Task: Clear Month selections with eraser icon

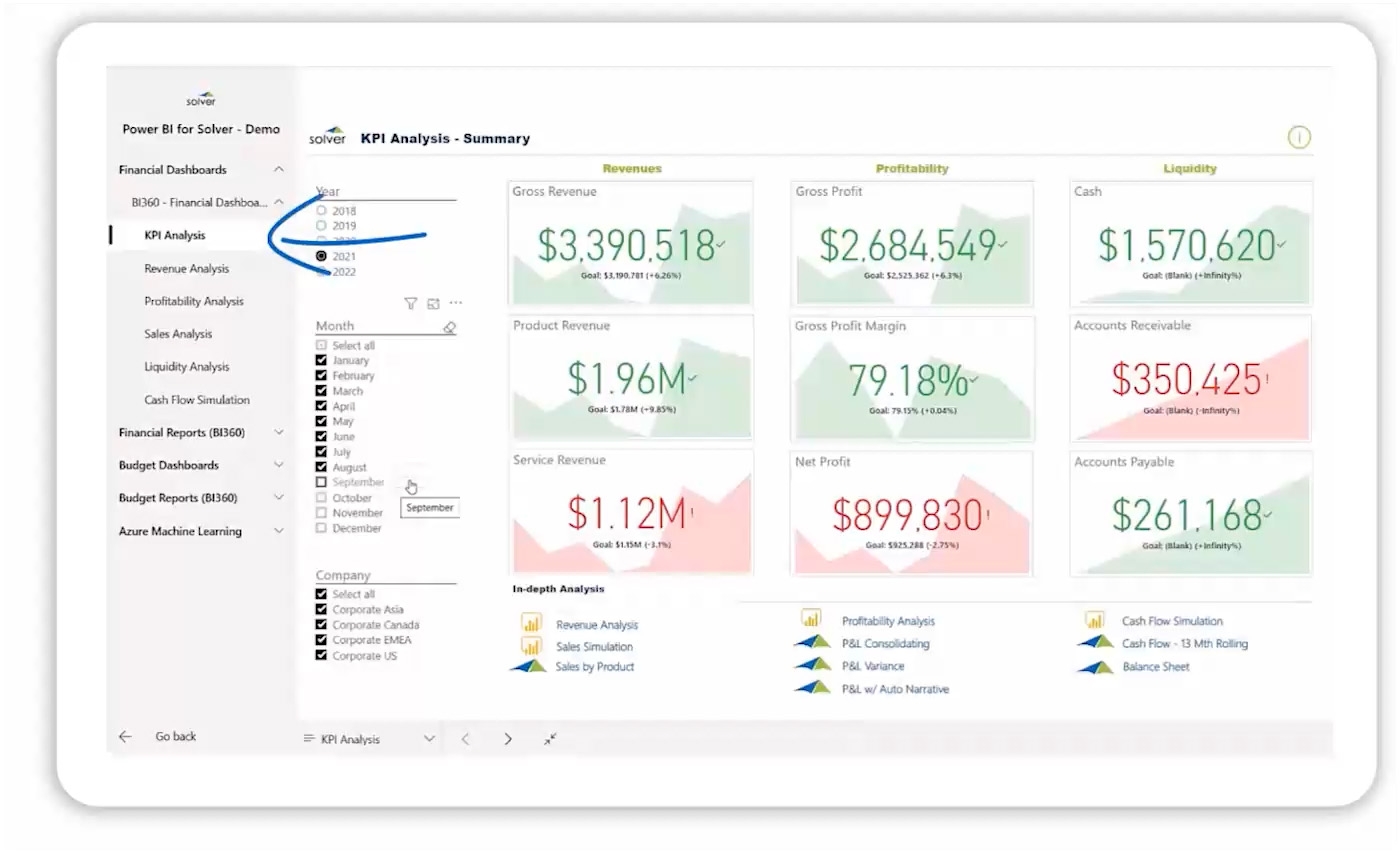Action: point(449,327)
